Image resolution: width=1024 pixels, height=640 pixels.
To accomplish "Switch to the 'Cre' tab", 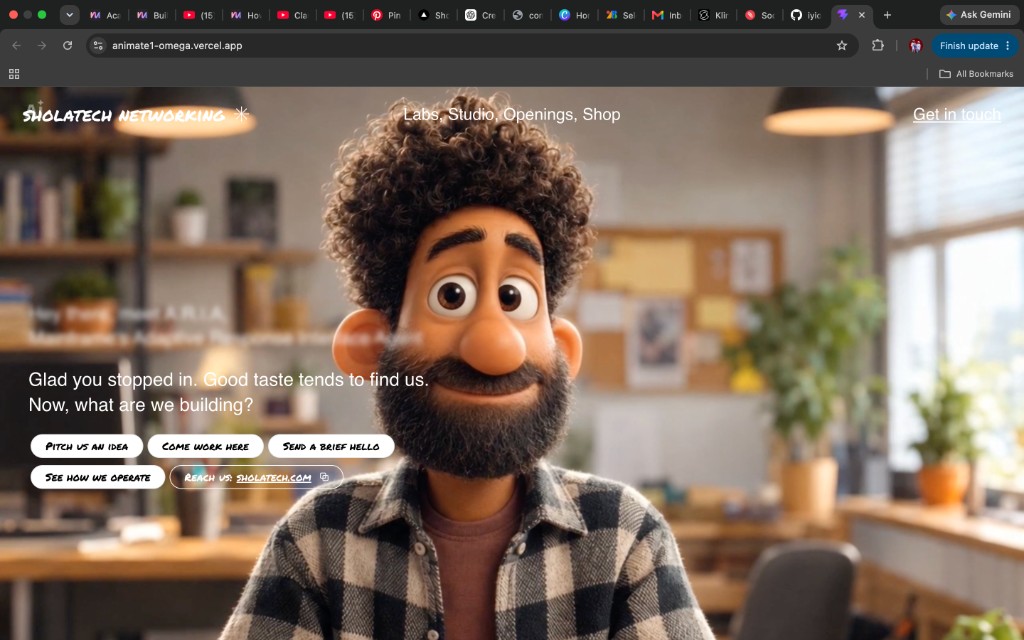I will (x=480, y=15).
